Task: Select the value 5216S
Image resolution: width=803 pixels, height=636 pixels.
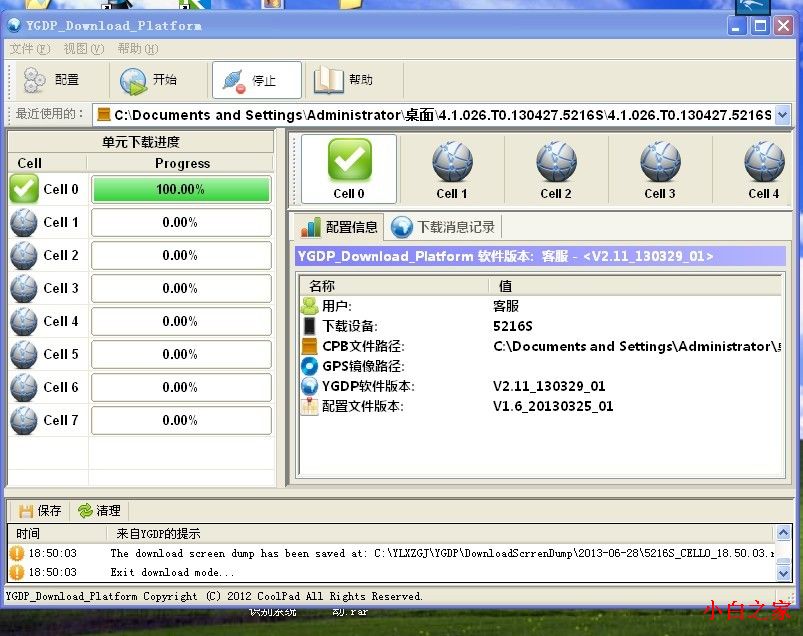Action: (513, 326)
